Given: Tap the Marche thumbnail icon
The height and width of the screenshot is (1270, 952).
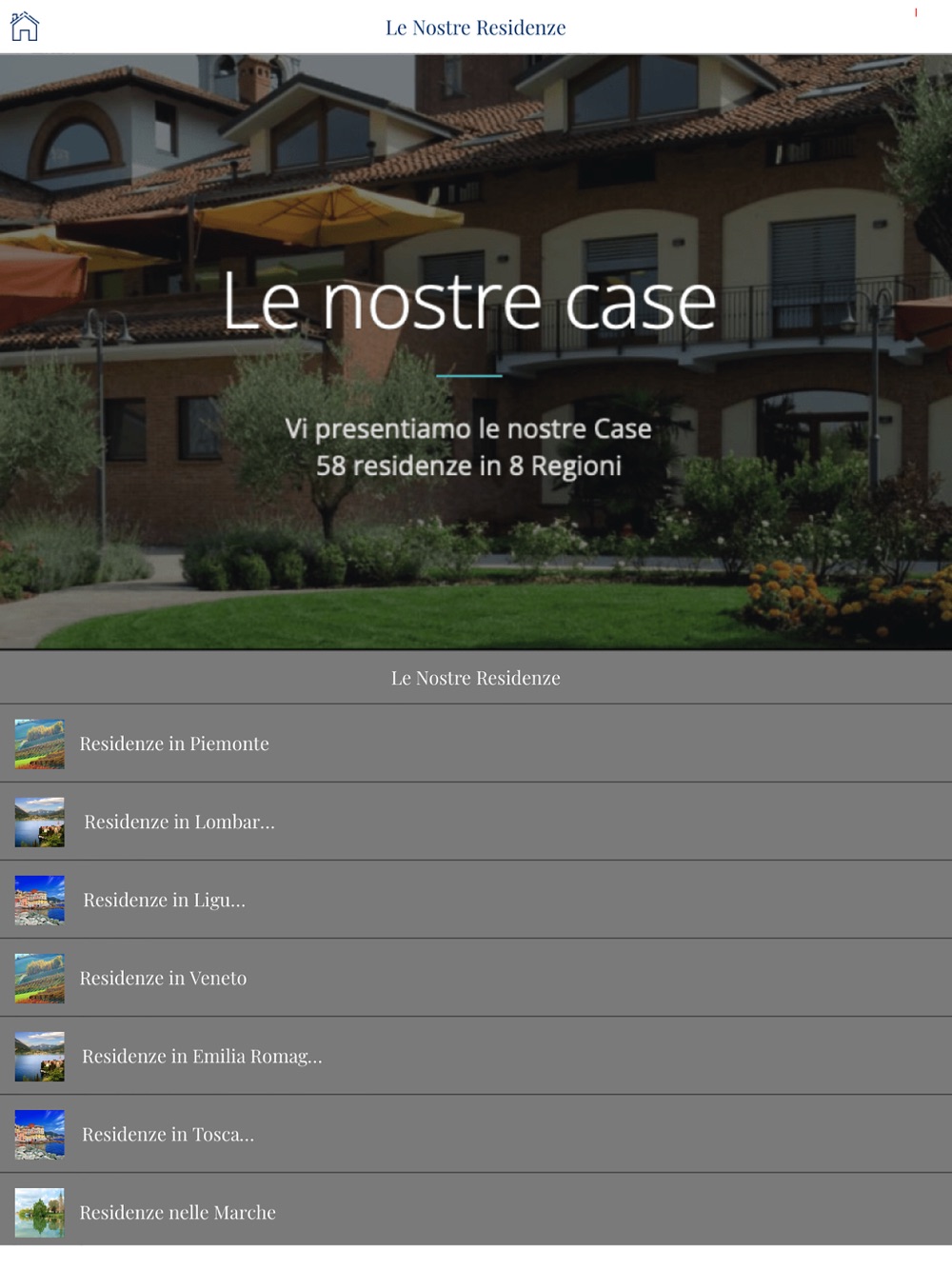Looking at the screenshot, I should click(x=39, y=1212).
